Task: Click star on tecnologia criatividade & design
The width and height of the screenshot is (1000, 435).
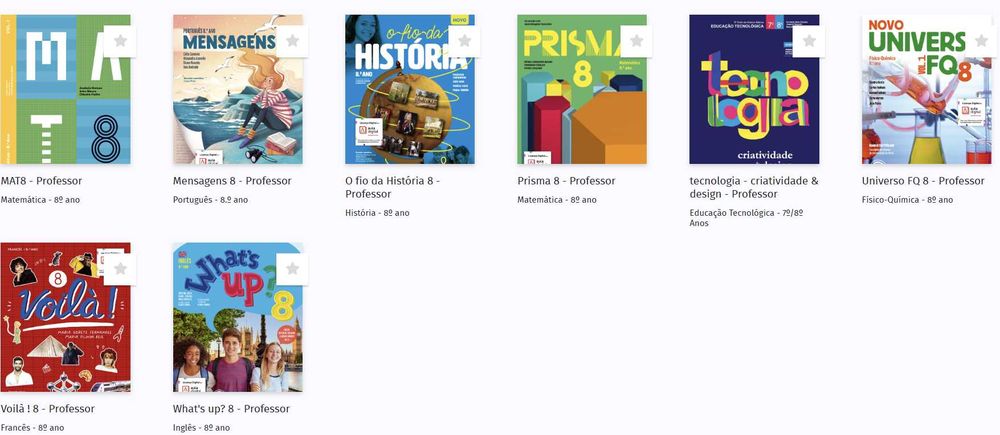Action: 809,41
